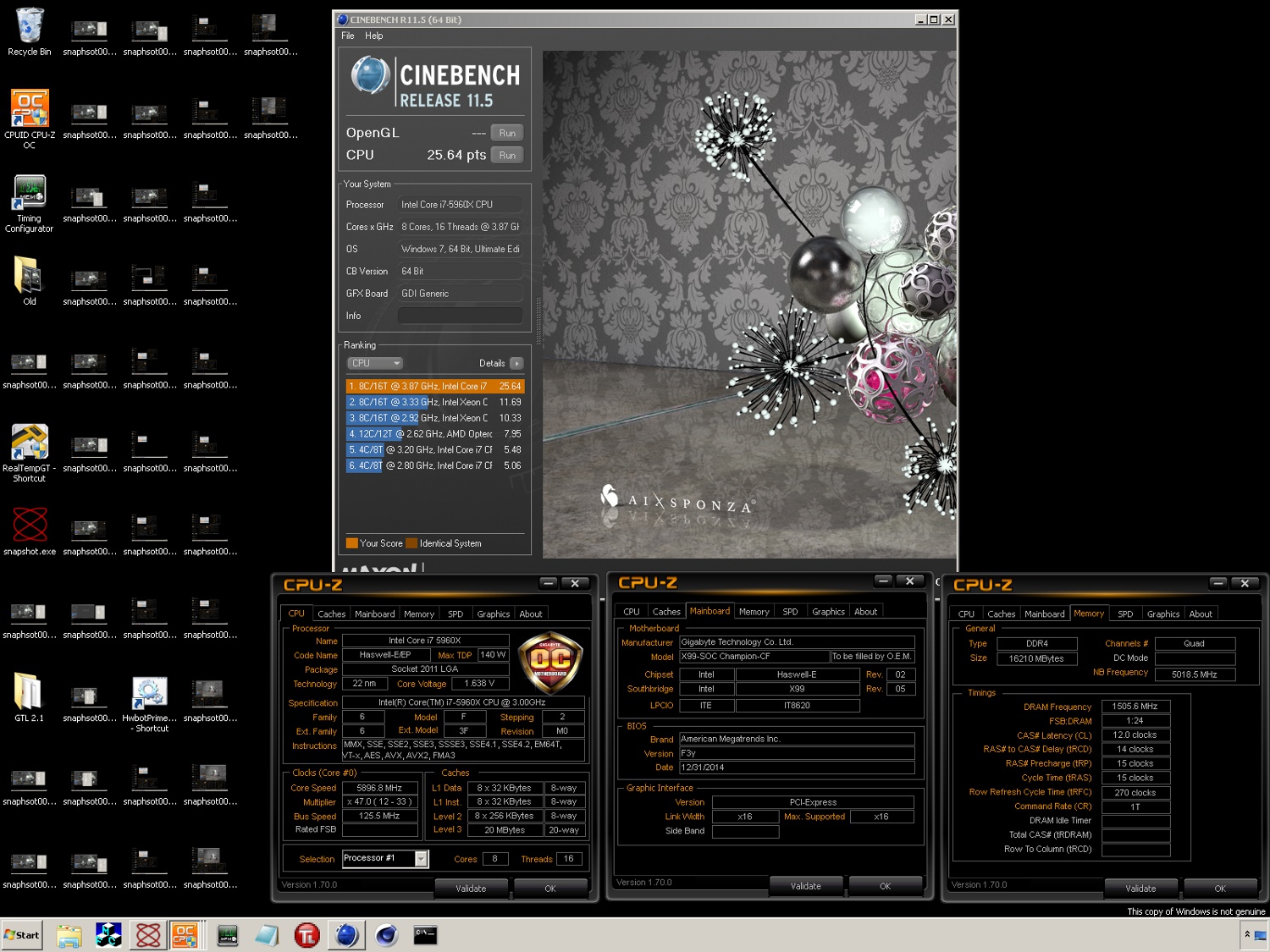Screen dimensions: 1270x952
Task: Open snapshot.exe desktop icon
Action: pos(30,531)
